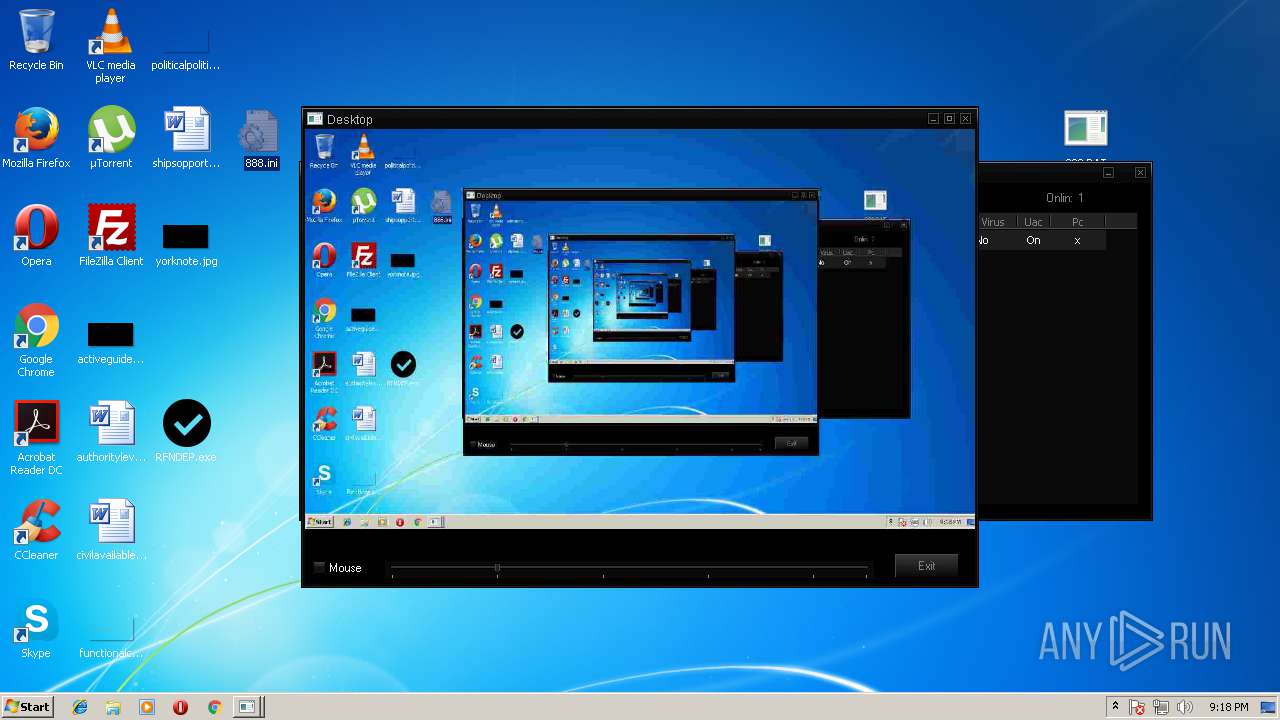Launch the µTorrent desktop shortcut

coord(110,138)
